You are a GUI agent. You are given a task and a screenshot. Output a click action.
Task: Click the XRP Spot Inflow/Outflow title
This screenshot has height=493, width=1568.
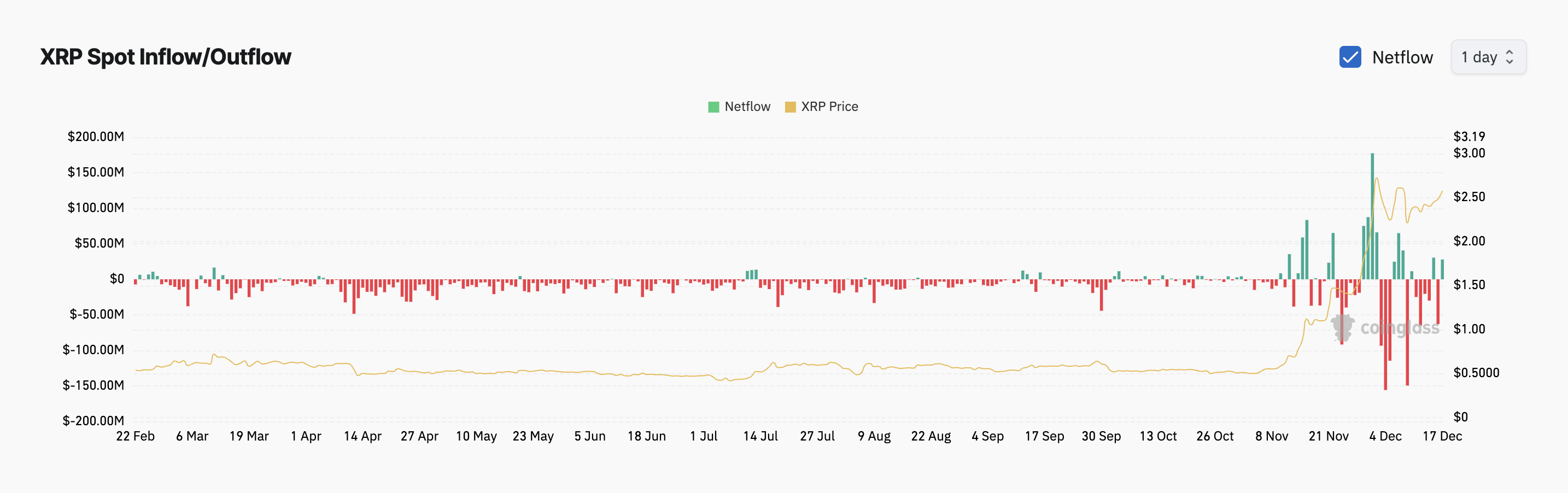(166, 57)
